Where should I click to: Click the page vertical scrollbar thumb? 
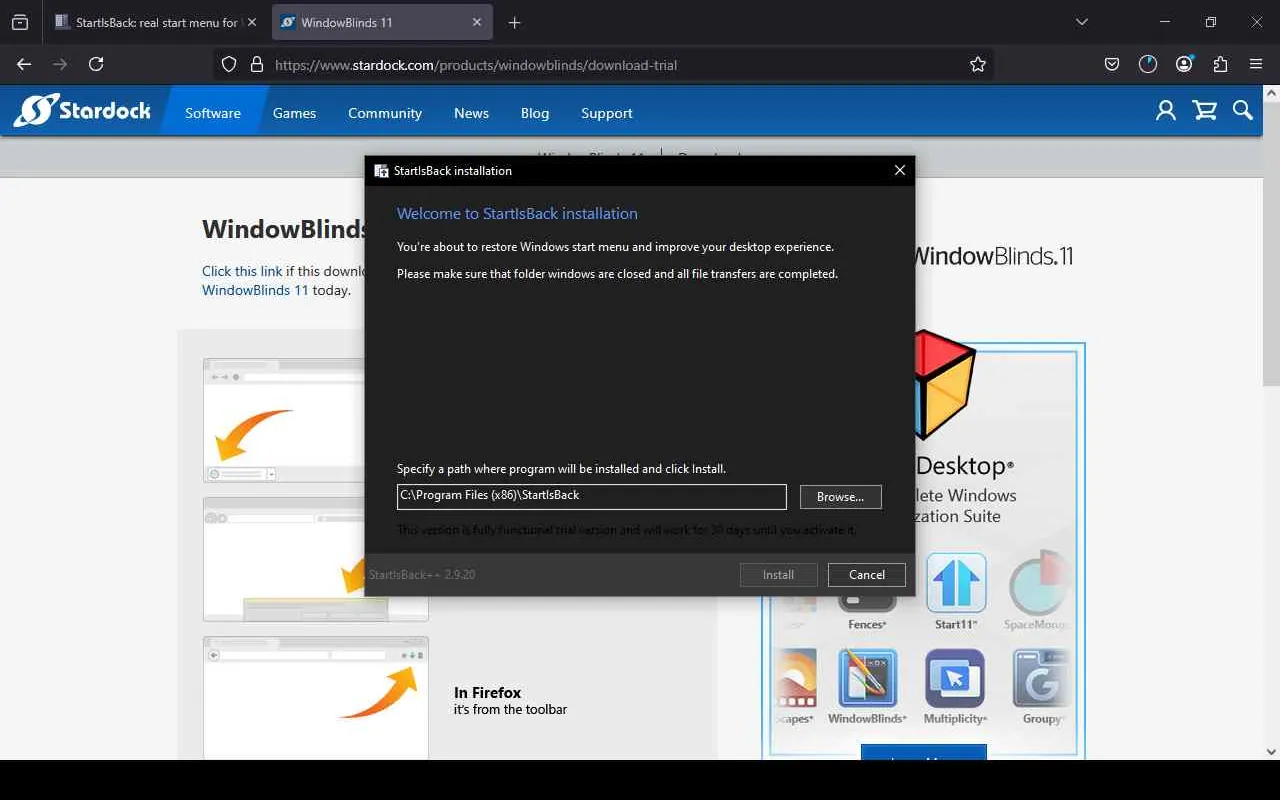point(1271,243)
